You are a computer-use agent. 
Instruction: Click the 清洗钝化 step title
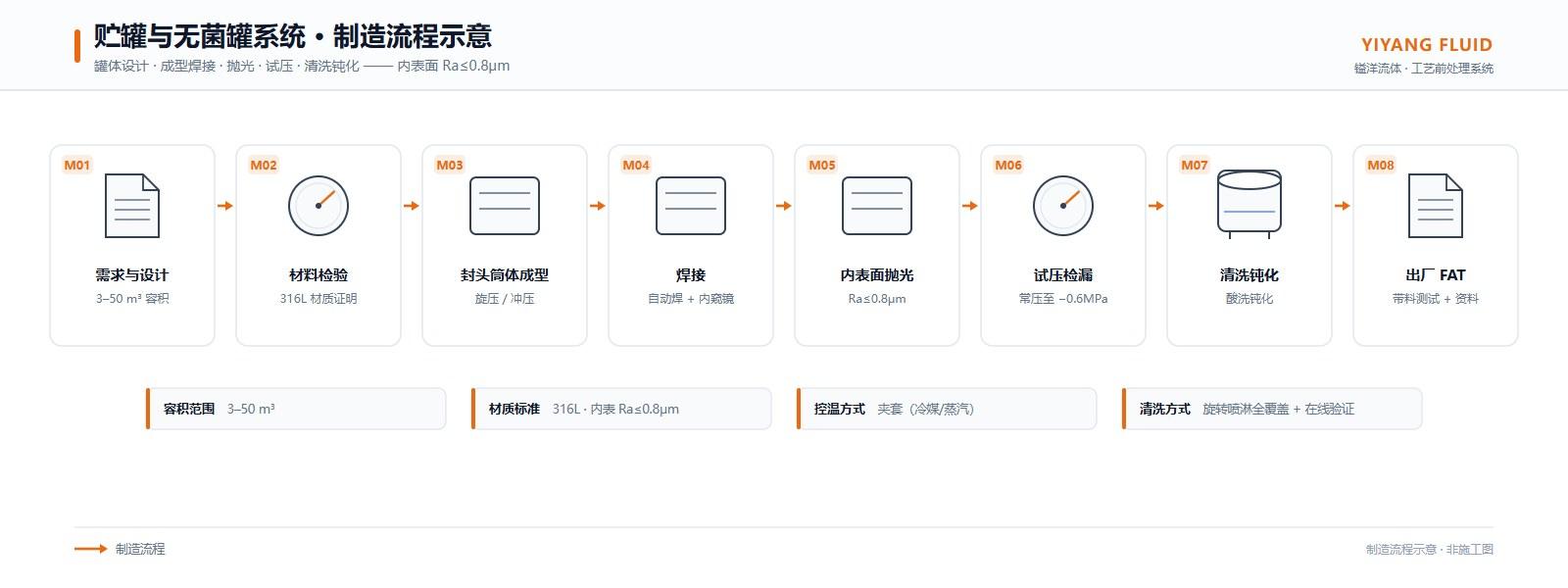point(1249,275)
